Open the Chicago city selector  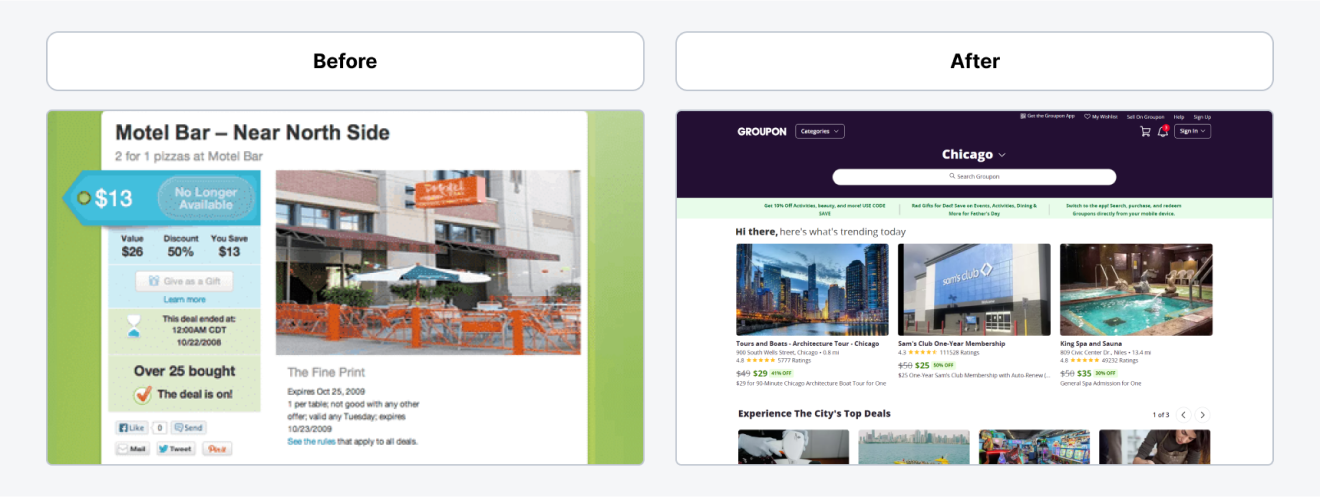(x=974, y=155)
